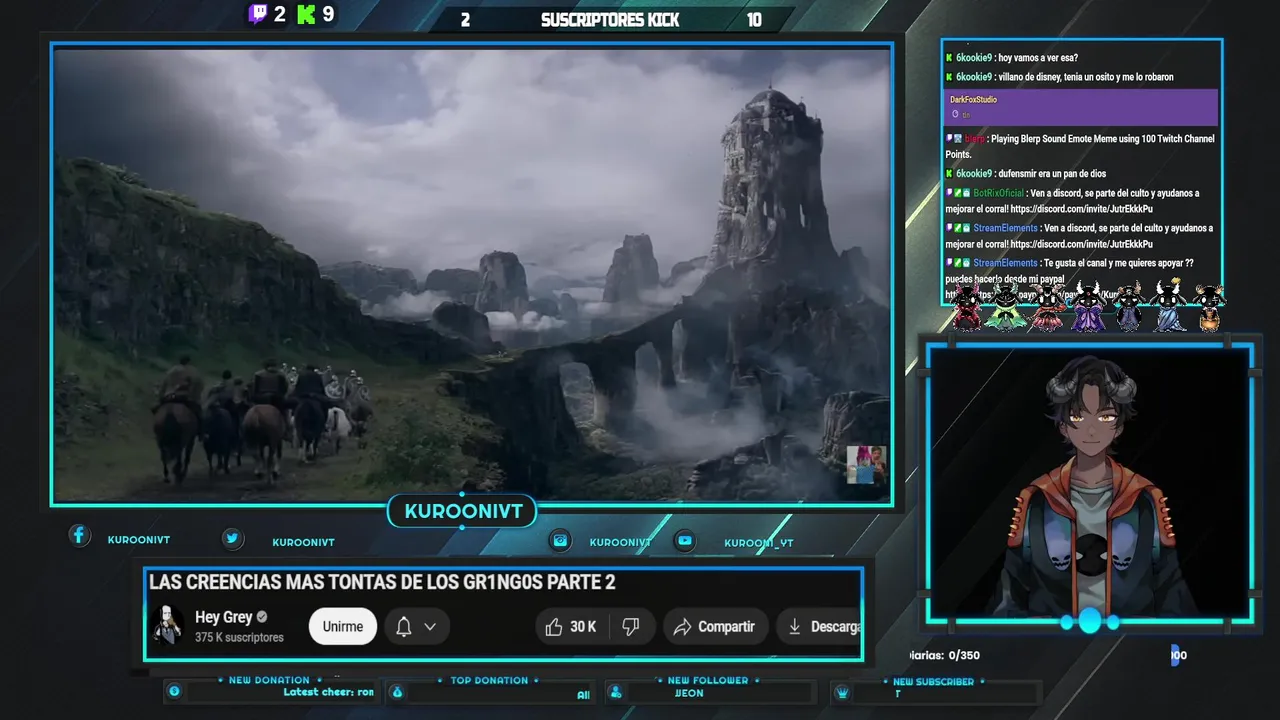
Task: Click the BotRixOficial username in chat
Action: point(998,193)
